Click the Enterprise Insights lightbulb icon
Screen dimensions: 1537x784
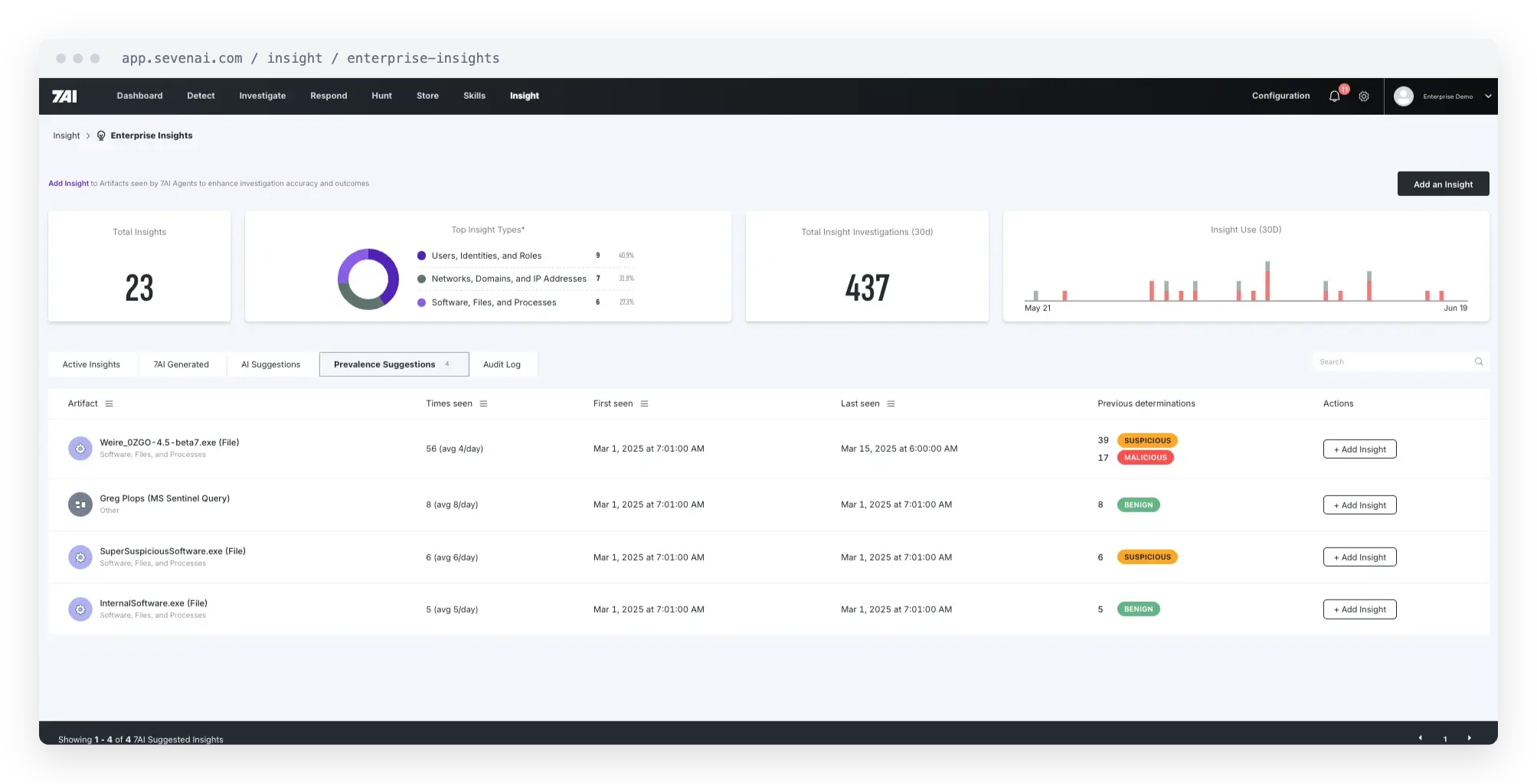coord(101,136)
